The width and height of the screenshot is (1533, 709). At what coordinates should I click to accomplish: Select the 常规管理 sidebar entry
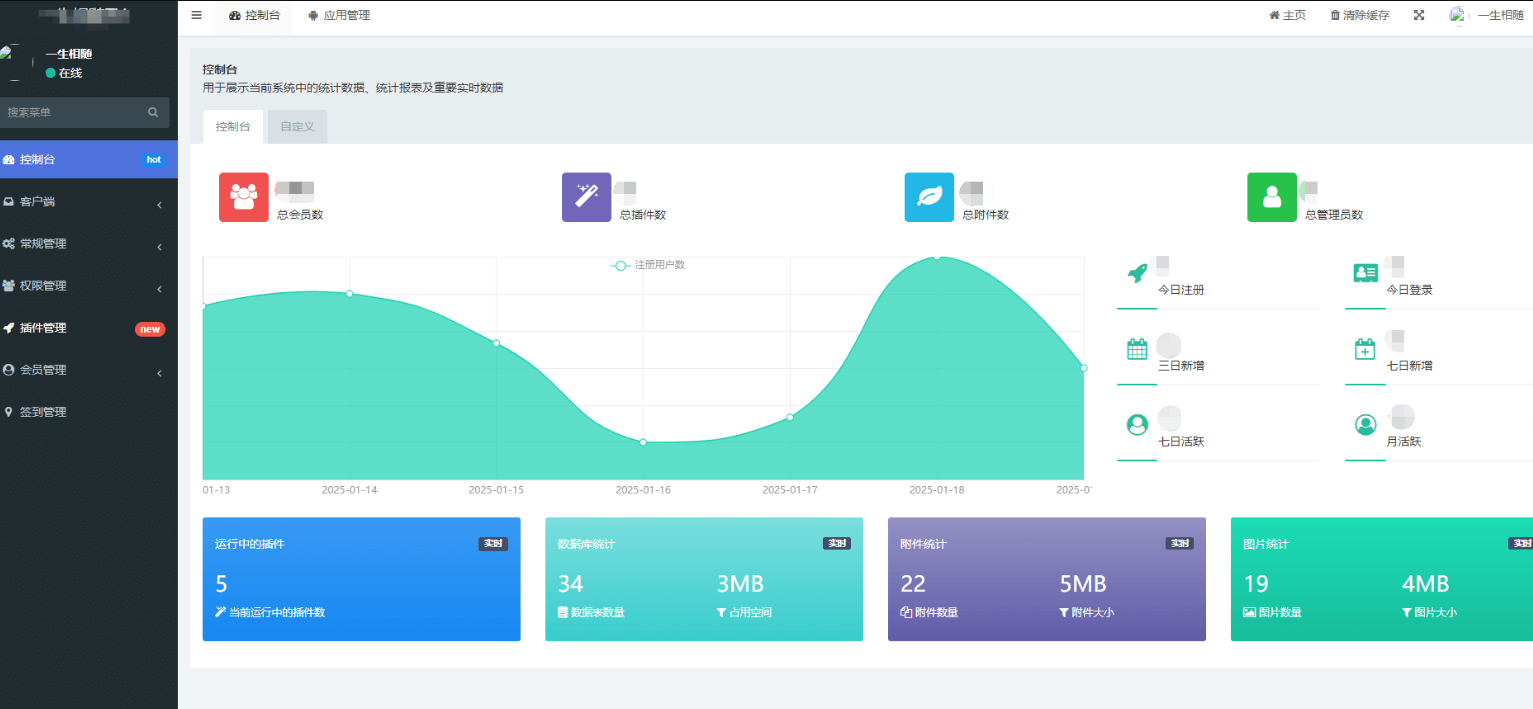click(x=89, y=244)
